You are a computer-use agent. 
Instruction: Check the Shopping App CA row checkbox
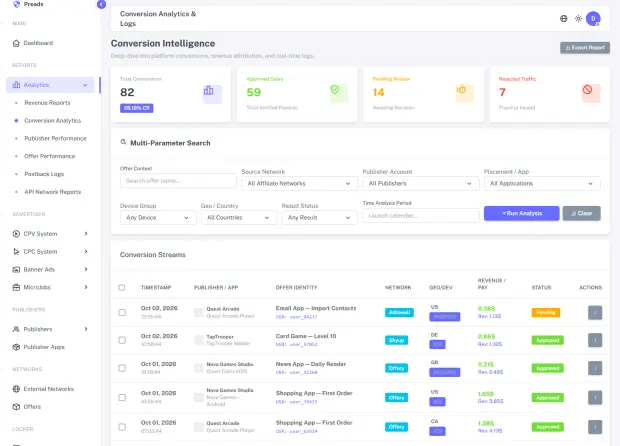tap(122, 427)
